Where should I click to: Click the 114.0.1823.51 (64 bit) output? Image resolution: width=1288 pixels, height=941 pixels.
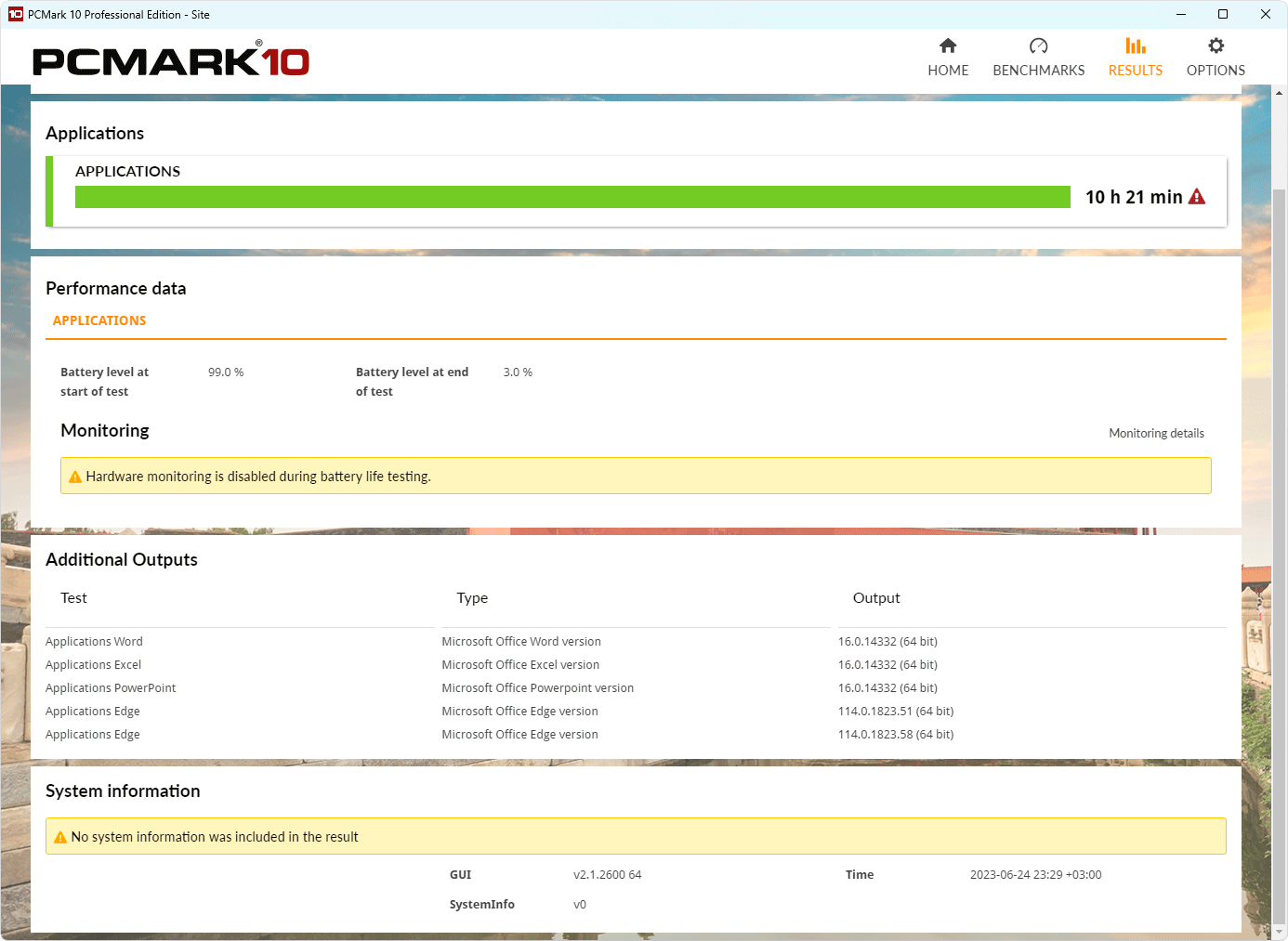[x=896, y=712]
